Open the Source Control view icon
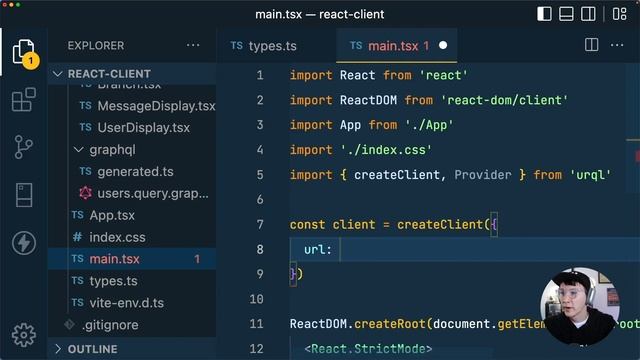 coord(24,147)
